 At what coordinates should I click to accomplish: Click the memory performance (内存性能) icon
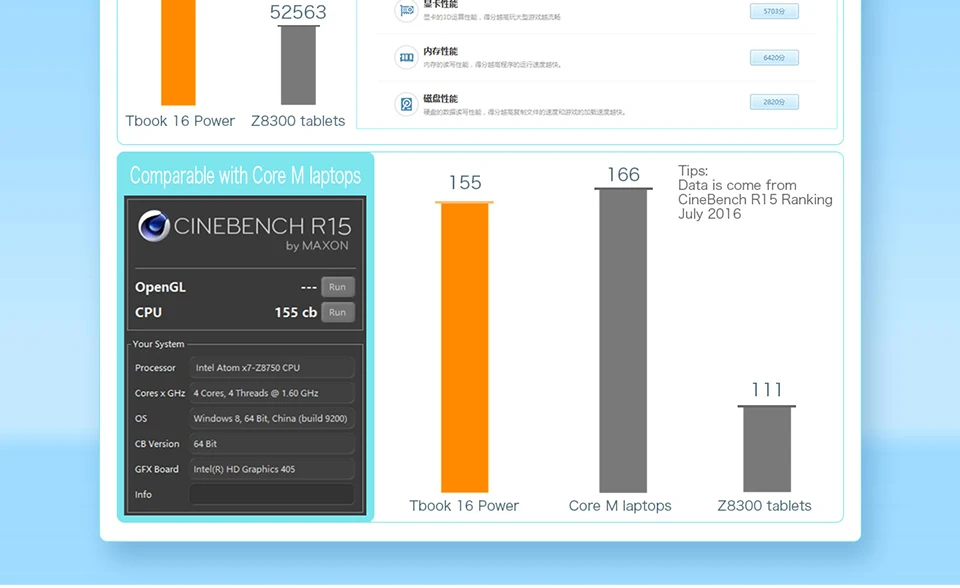[406, 58]
